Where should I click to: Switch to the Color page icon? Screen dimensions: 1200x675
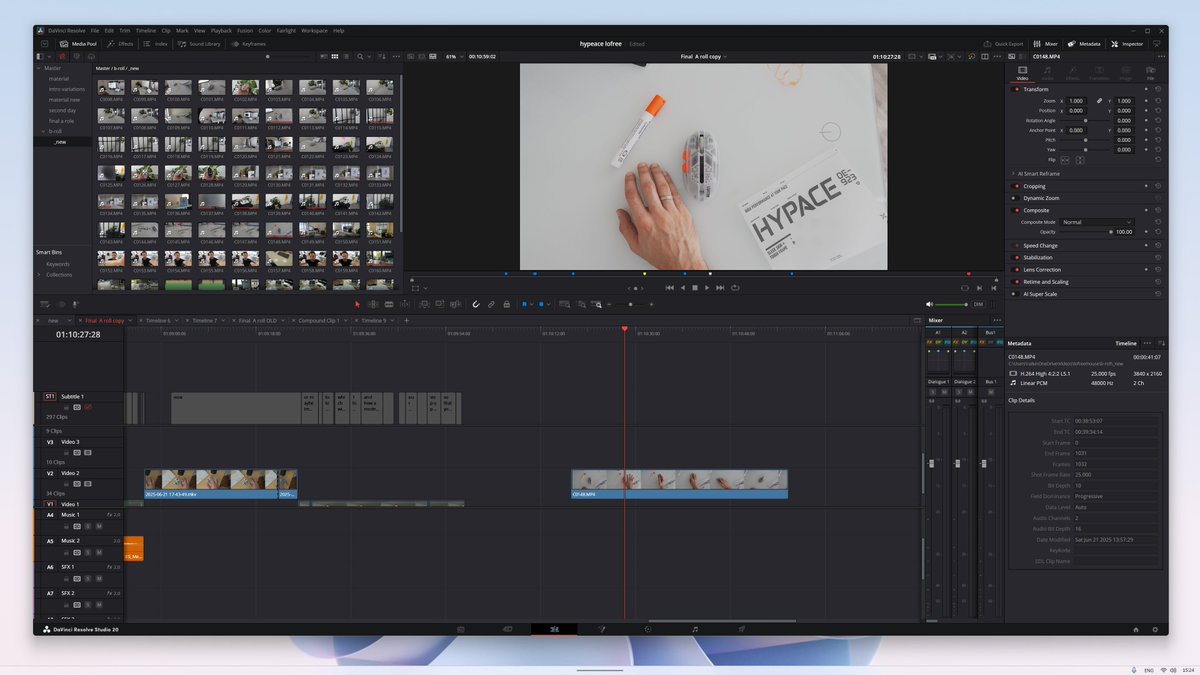point(648,629)
